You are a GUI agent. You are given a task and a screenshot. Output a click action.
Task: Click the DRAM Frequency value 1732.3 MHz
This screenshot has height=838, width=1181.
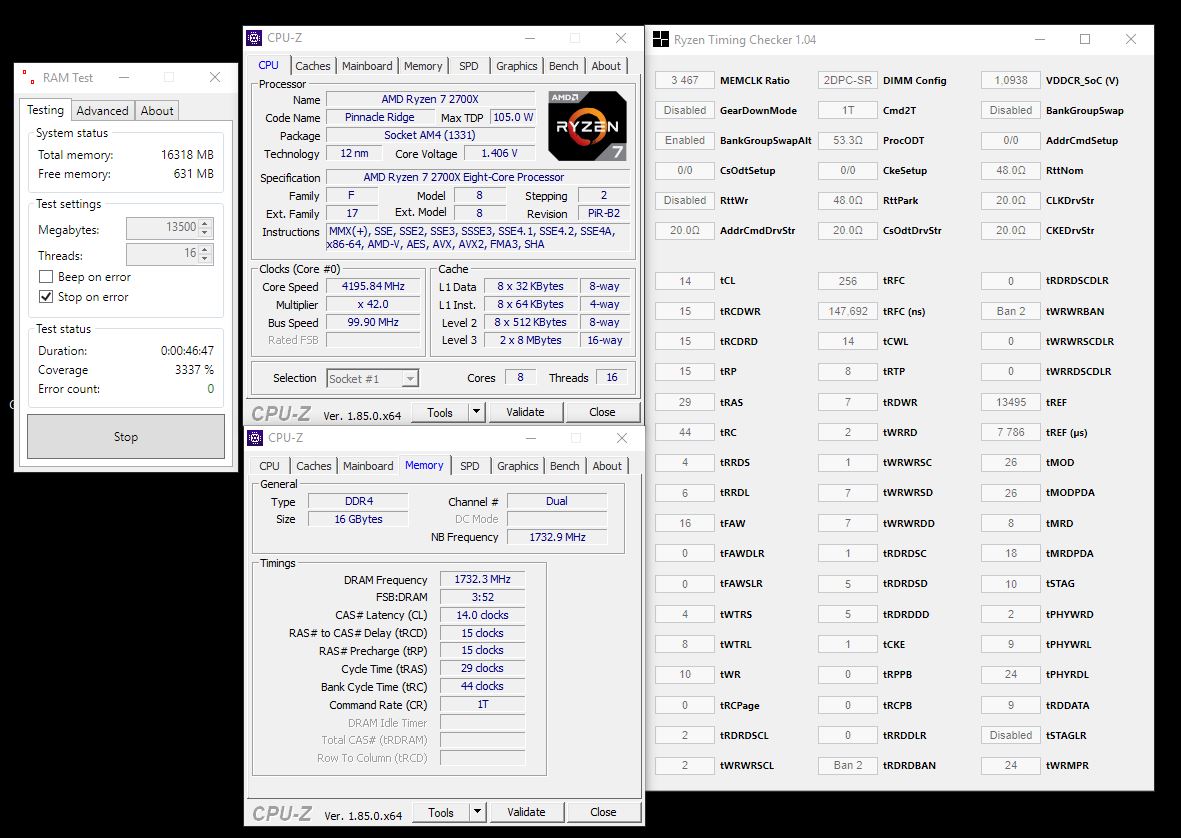(482, 579)
